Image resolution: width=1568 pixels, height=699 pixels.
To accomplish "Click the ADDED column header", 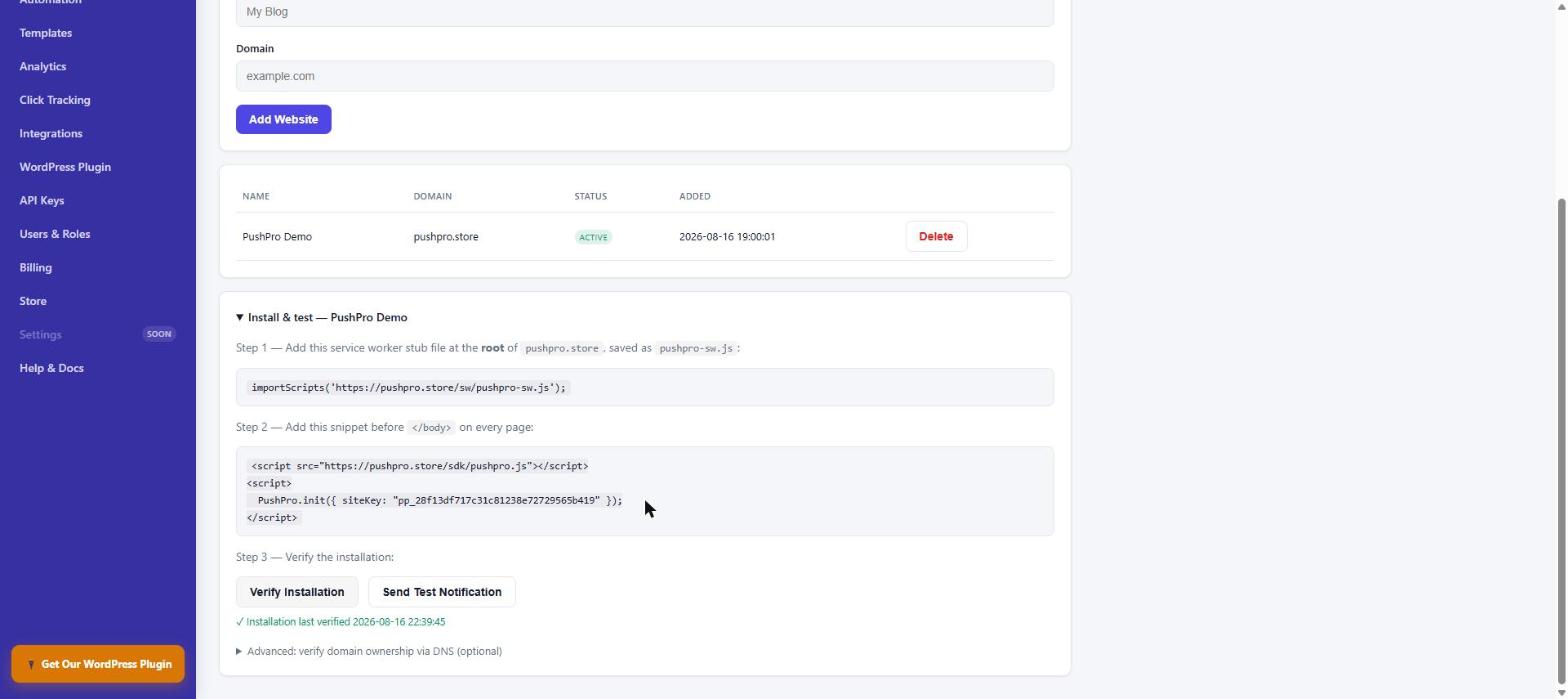I will point(695,196).
